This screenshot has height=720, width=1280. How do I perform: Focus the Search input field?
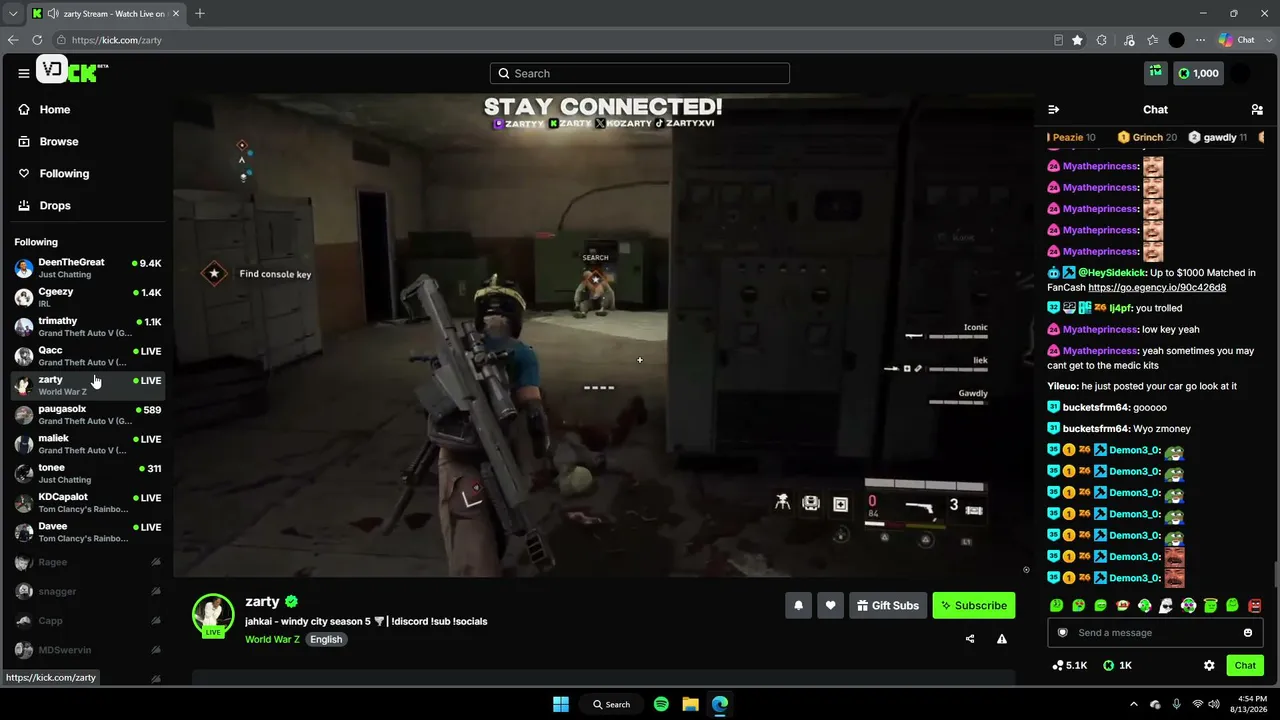(x=640, y=73)
